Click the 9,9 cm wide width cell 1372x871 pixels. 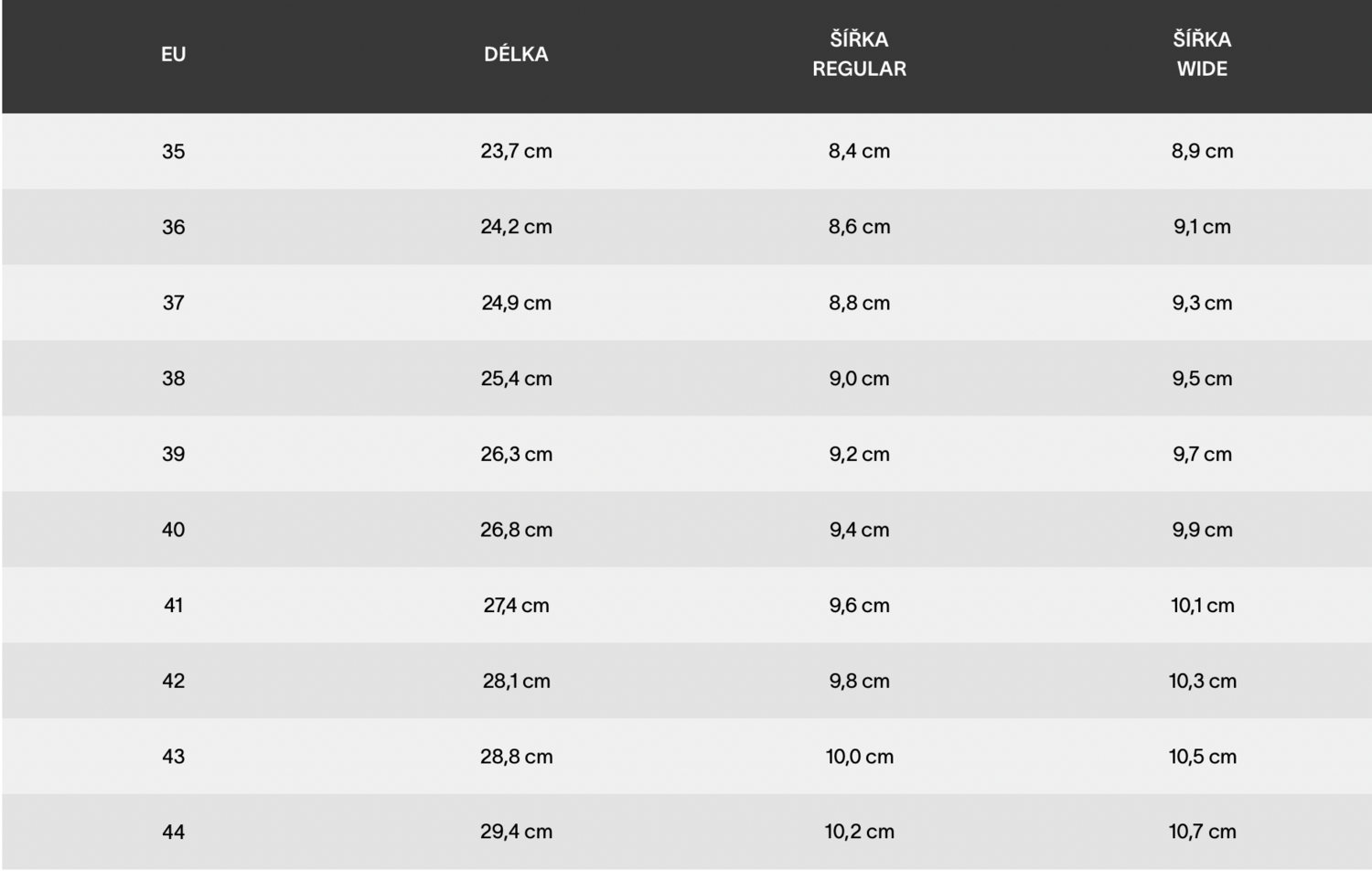tap(1202, 530)
